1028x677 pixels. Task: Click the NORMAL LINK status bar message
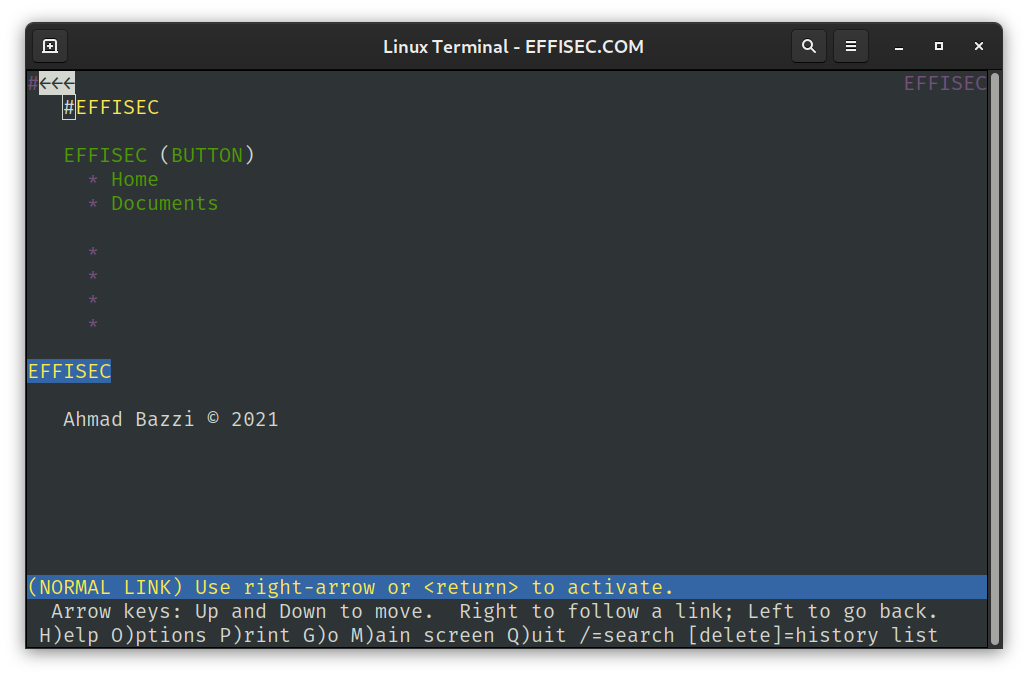(348, 587)
